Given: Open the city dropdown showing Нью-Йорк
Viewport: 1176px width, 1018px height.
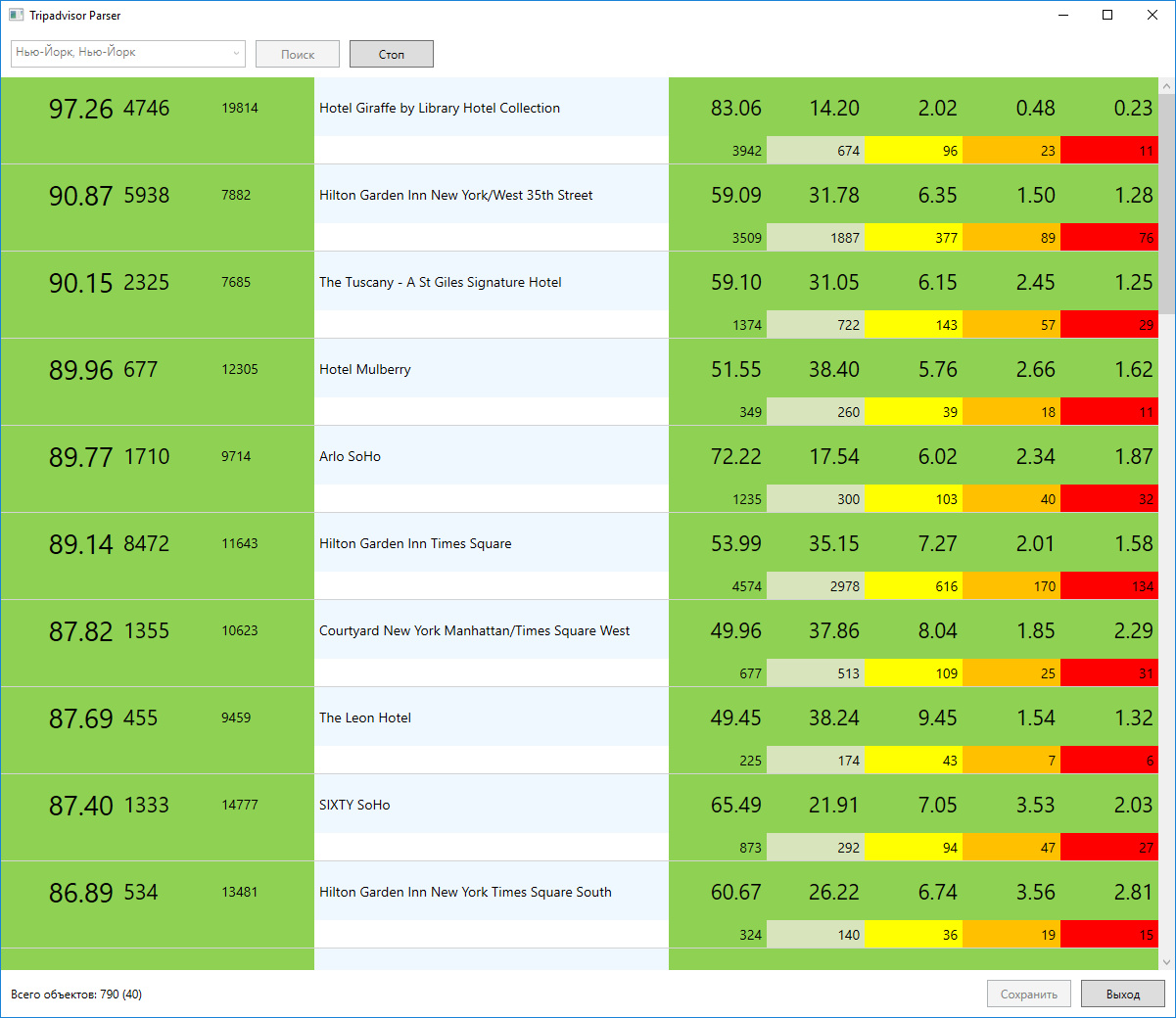Looking at the screenshot, I should click(127, 54).
